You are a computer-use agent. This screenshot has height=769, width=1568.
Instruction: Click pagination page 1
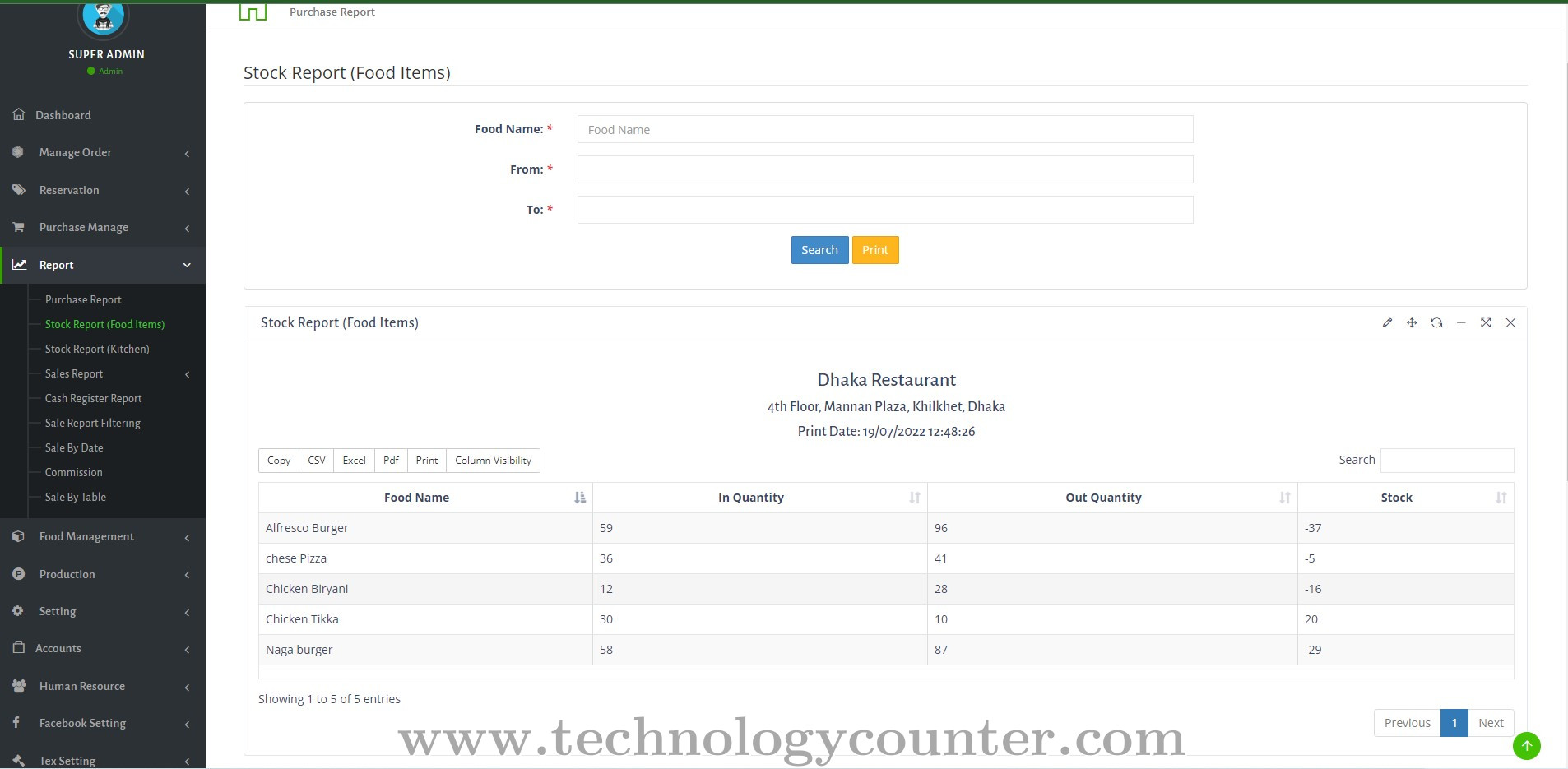[1454, 723]
